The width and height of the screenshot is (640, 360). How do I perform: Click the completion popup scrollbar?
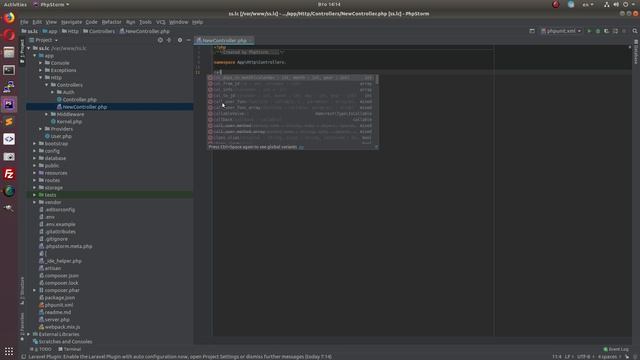[x=376, y=80]
